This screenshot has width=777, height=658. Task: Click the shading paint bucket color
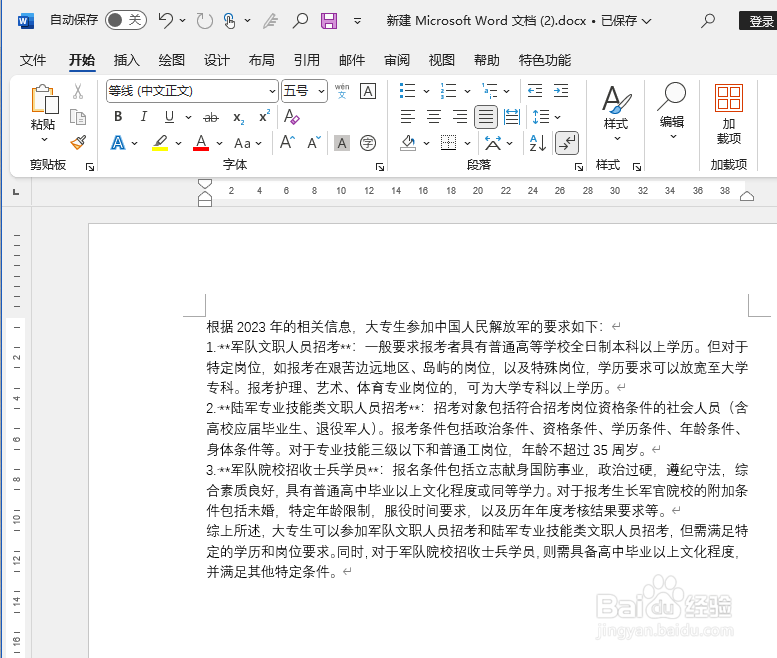click(408, 143)
